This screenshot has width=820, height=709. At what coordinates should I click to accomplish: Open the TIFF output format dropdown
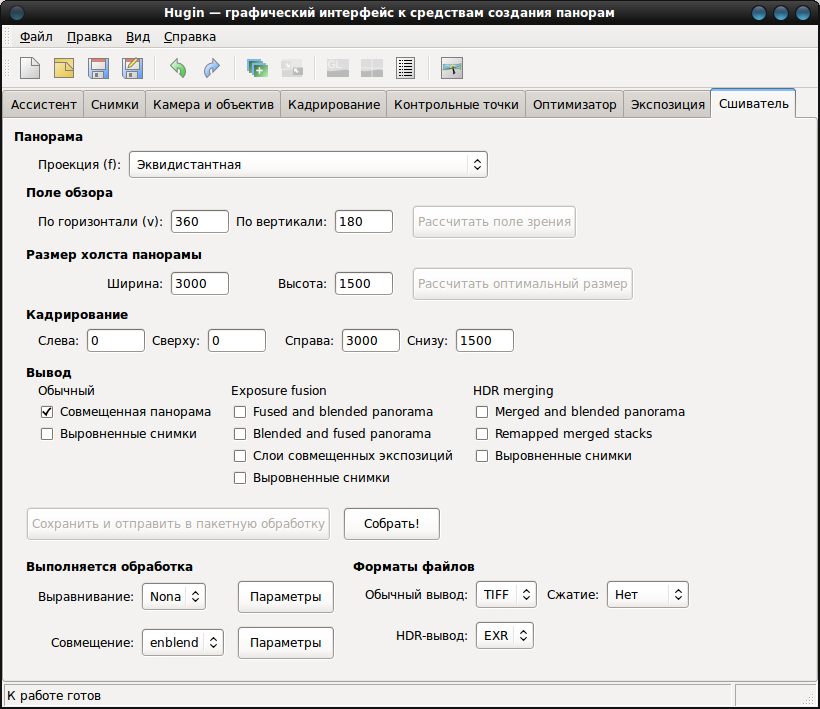coord(506,594)
